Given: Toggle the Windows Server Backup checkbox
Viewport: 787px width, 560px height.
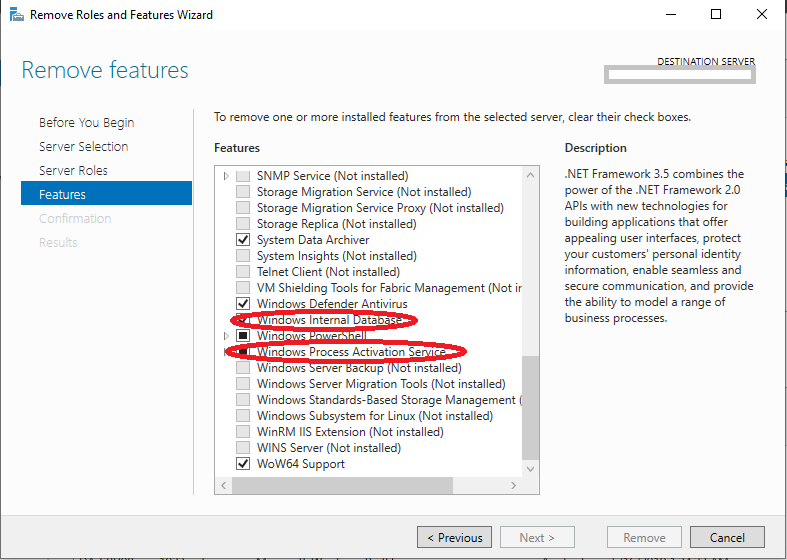Looking at the screenshot, I should [243, 368].
